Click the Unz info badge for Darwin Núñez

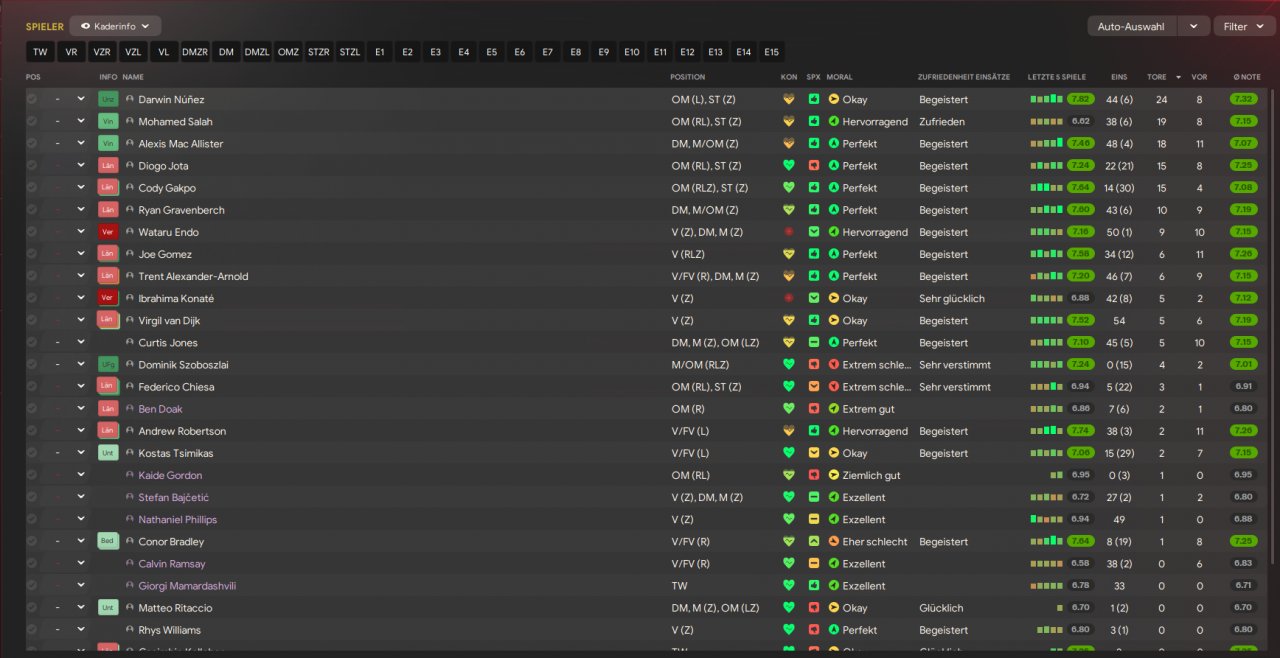[x=108, y=99]
